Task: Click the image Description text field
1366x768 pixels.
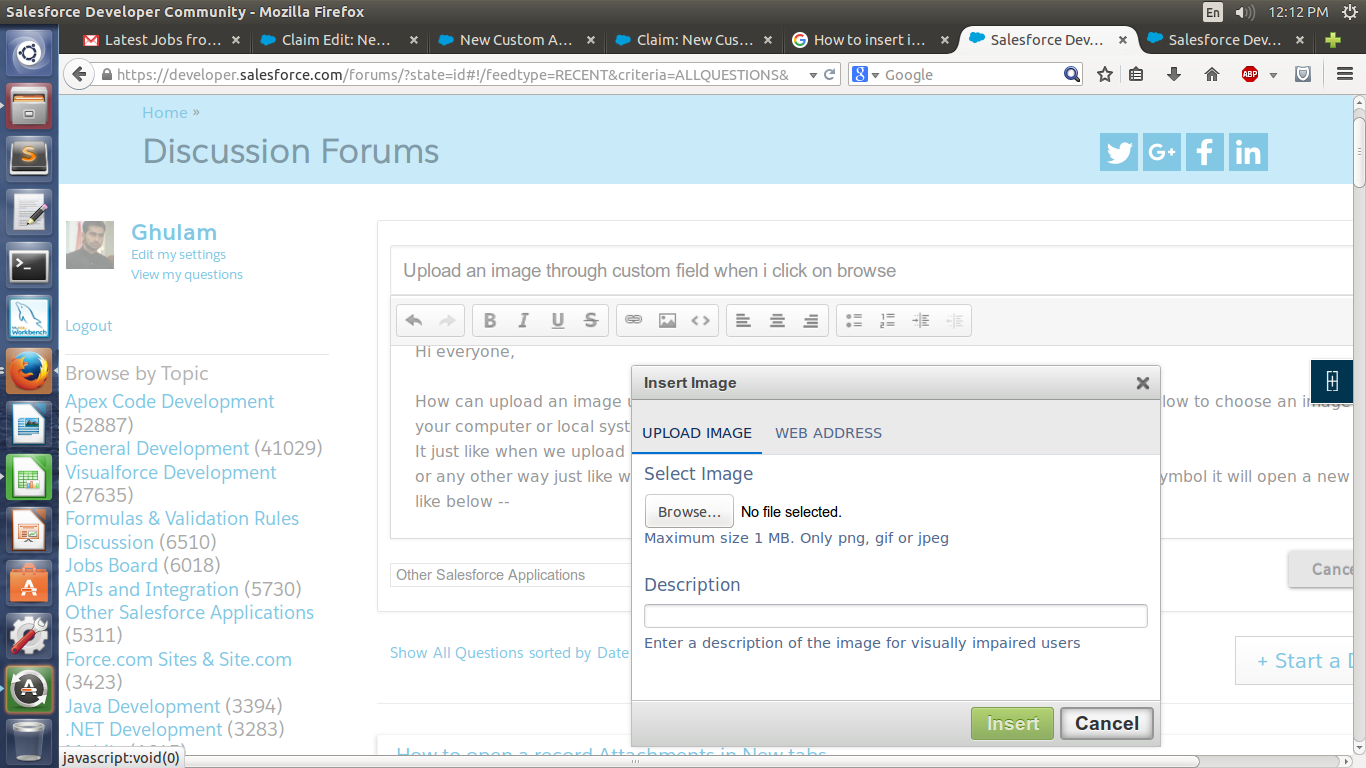Action: (895, 616)
